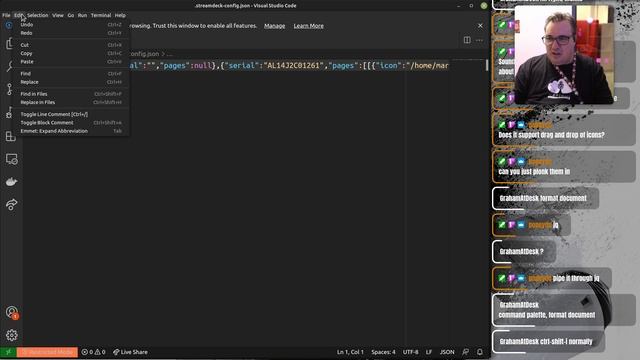The width and height of the screenshot is (640, 360).
Task: Open the View menu
Action: (58, 15)
